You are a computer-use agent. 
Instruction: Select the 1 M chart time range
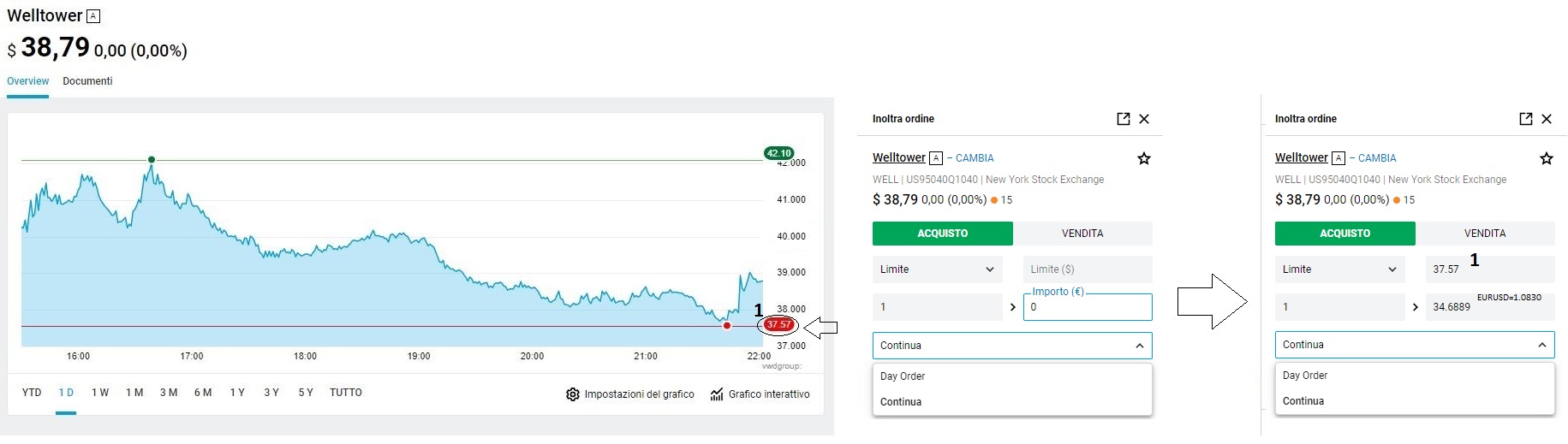134,393
